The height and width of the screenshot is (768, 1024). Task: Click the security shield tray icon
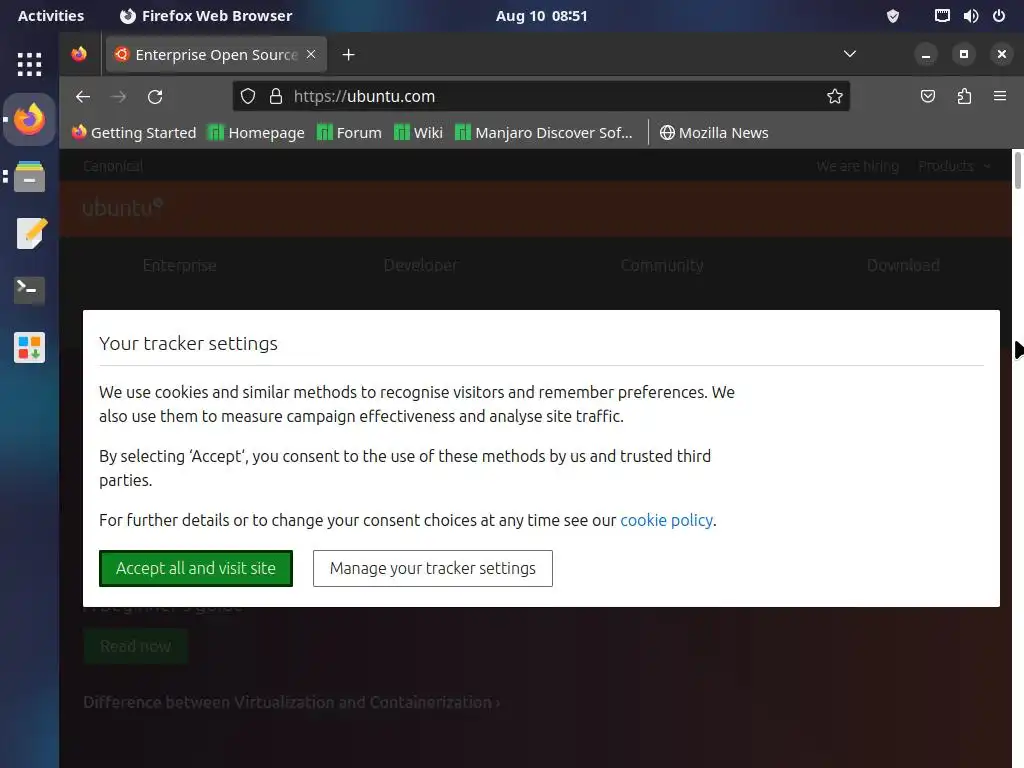[893, 16]
